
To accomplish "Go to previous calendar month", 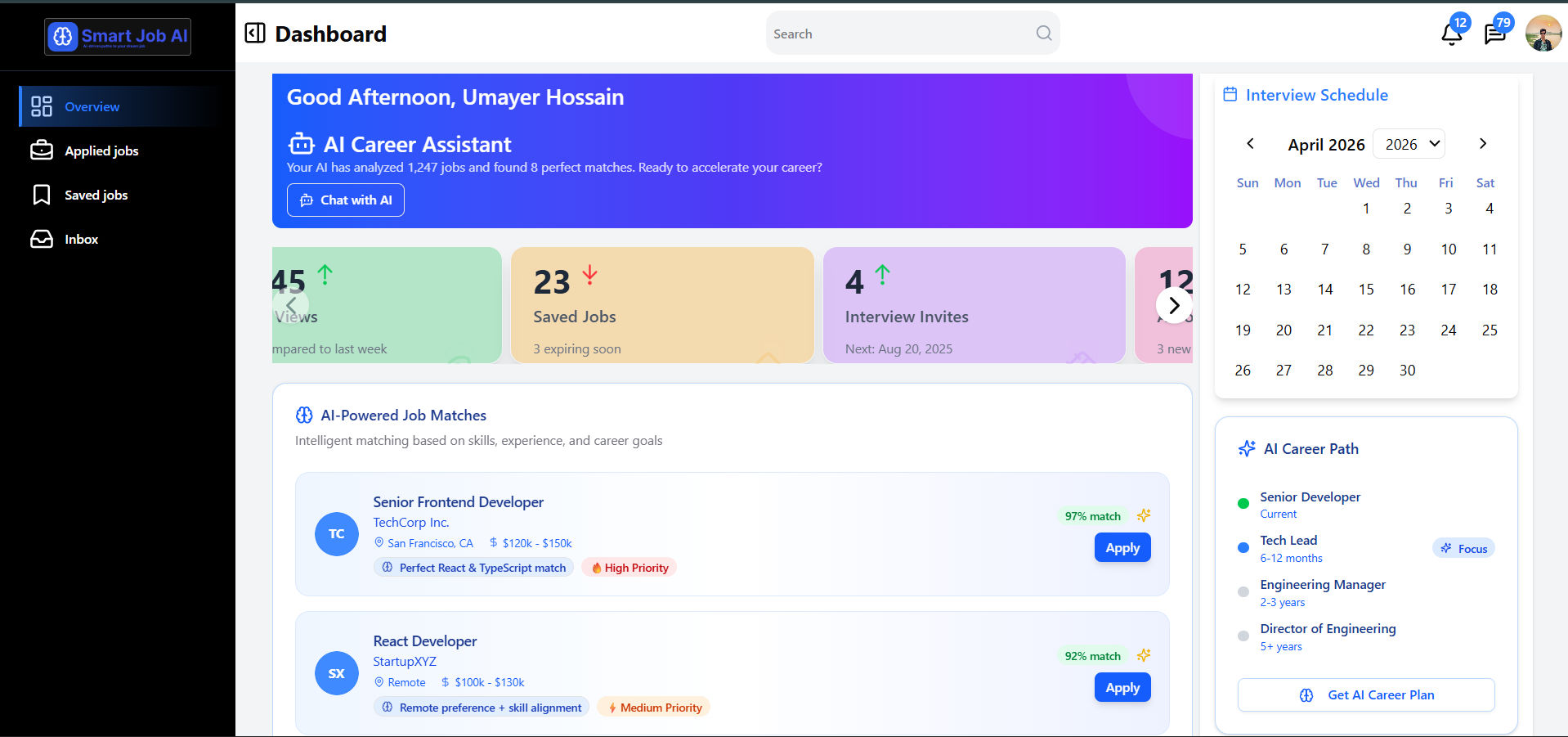I will (1250, 143).
